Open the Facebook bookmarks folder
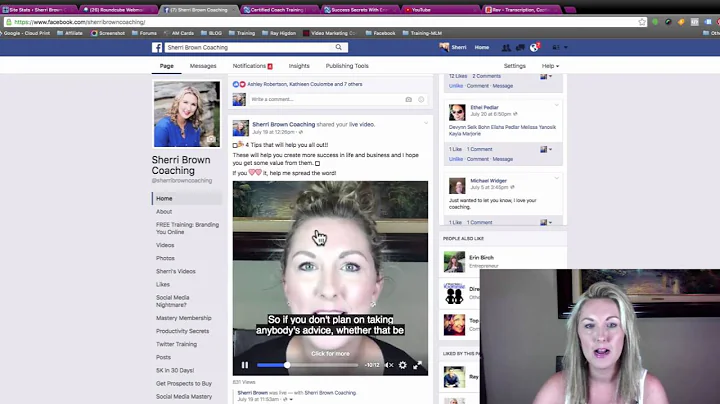This screenshot has width=720, height=404. coord(380,33)
